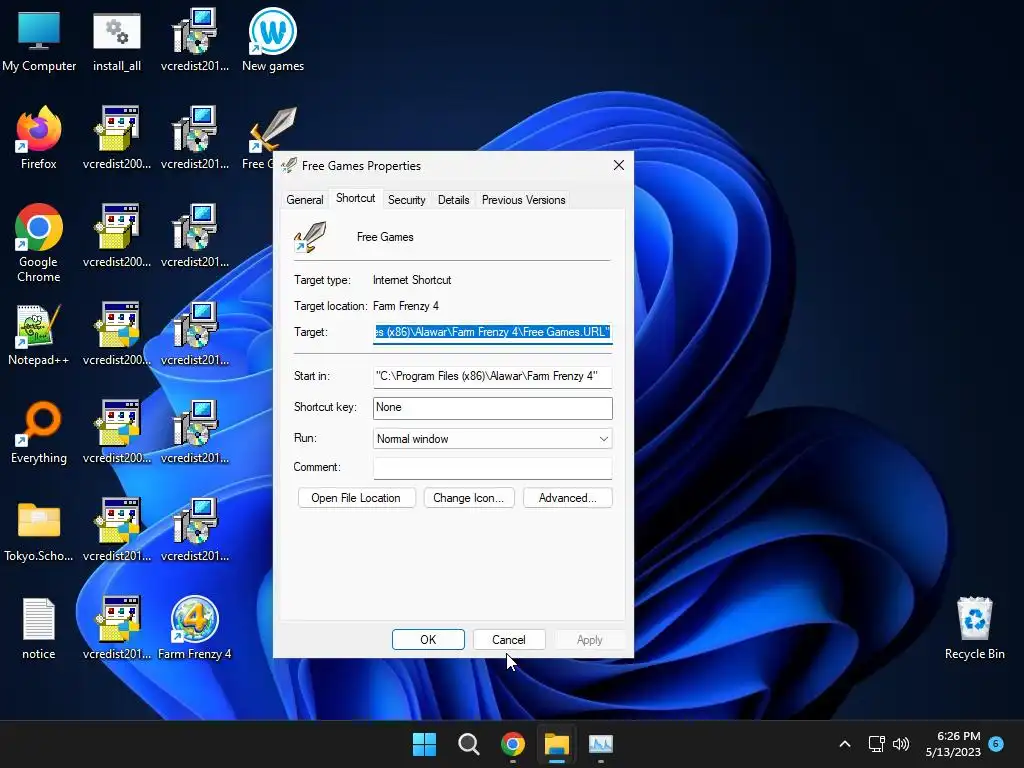Open the clock and date flyout
1024x768 pixels.
click(953, 744)
